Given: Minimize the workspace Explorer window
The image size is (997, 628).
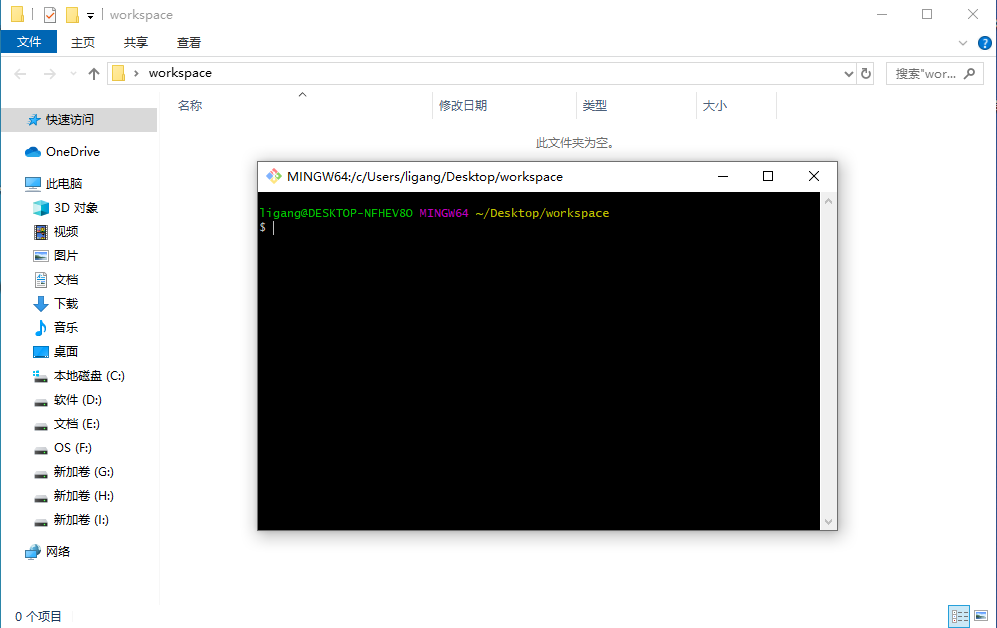Looking at the screenshot, I should click(x=881, y=14).
